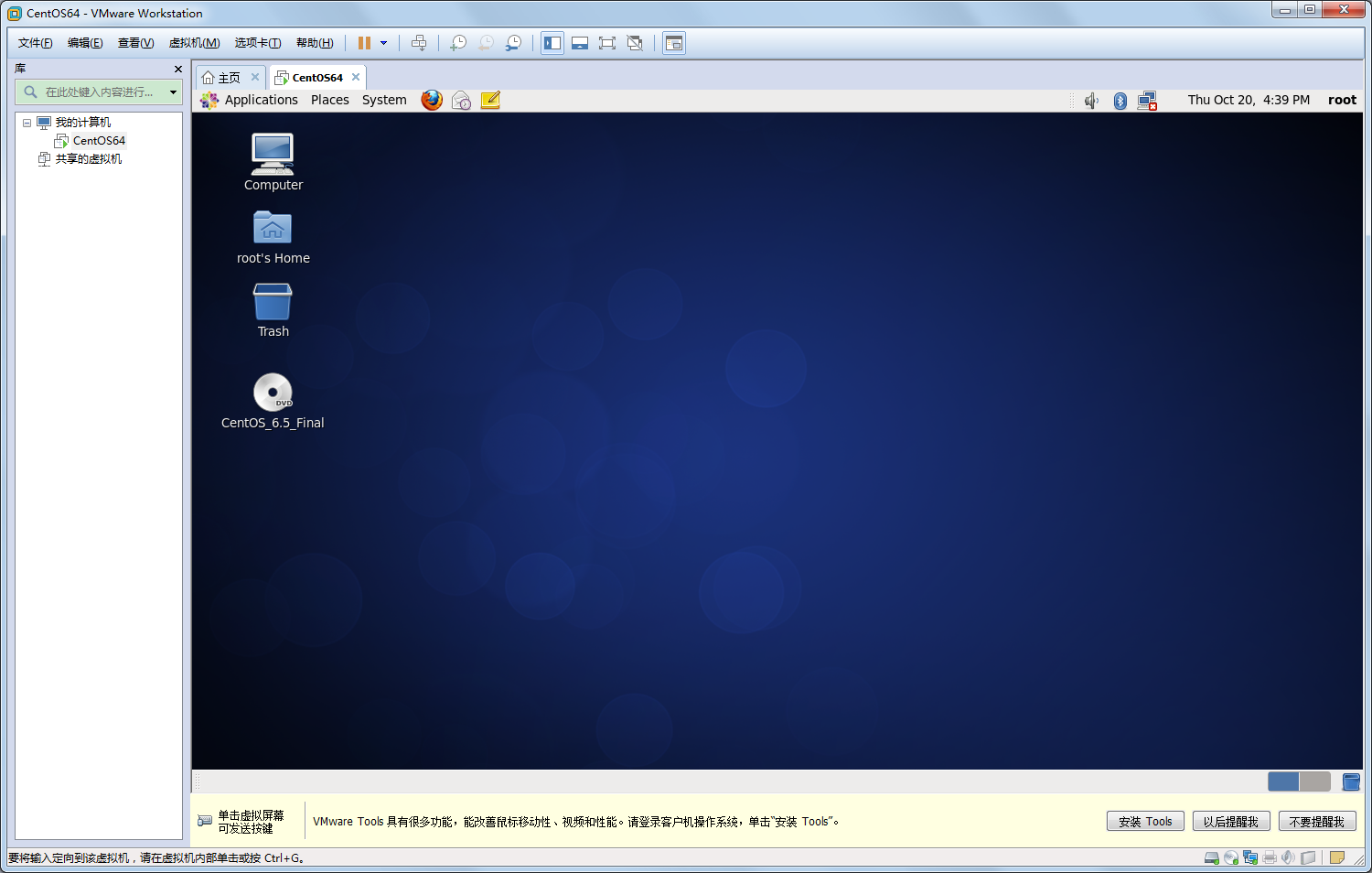
Task: Toggle the thumbnail bar
Action: [580, 43]
